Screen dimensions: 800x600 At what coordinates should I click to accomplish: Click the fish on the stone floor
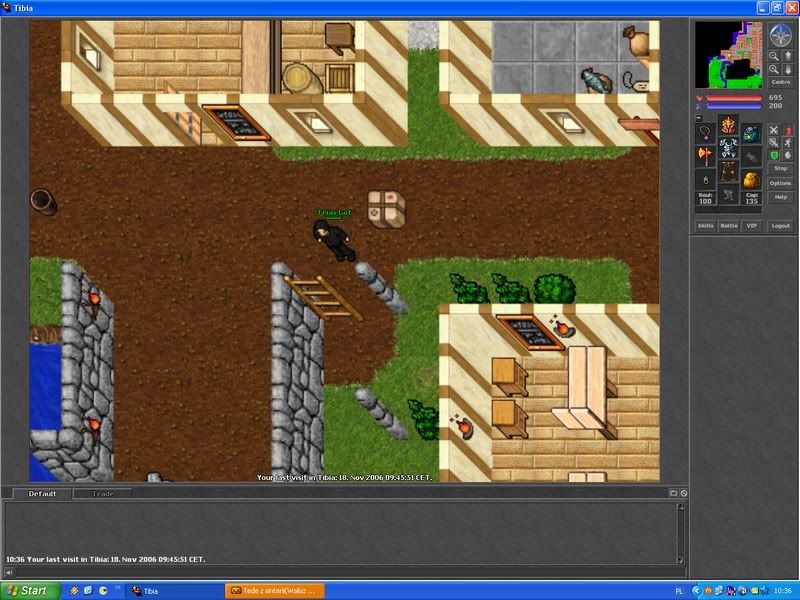tap(596, 81)
